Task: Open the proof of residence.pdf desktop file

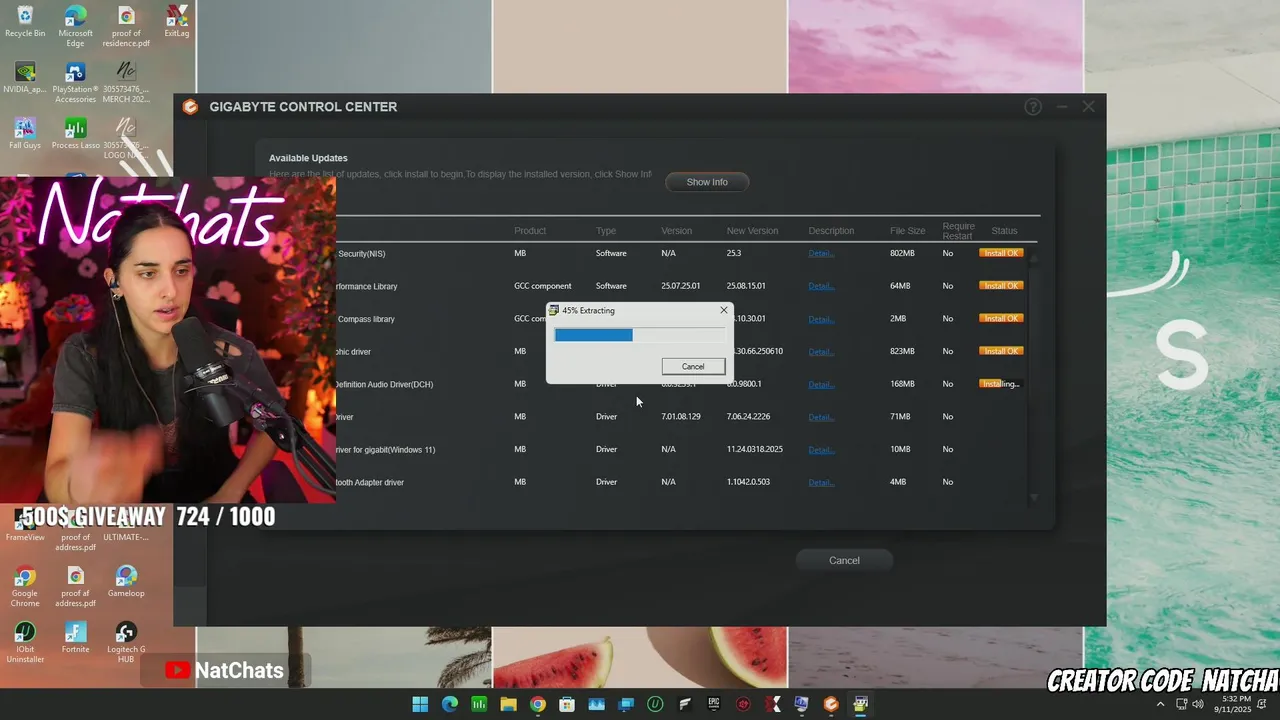Action: 126,26
